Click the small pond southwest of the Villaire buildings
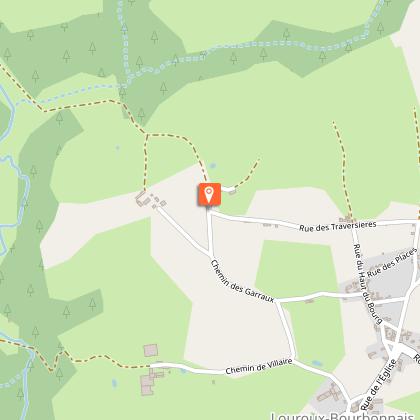Screen dimensions: 420x420 coord(115,383)
